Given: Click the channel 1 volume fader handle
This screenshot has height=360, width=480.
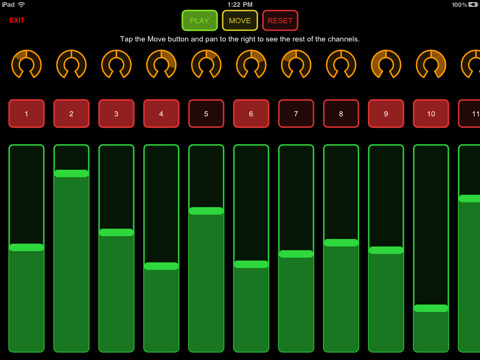Looking at the screenshot, I should click(x=26, y=247).
